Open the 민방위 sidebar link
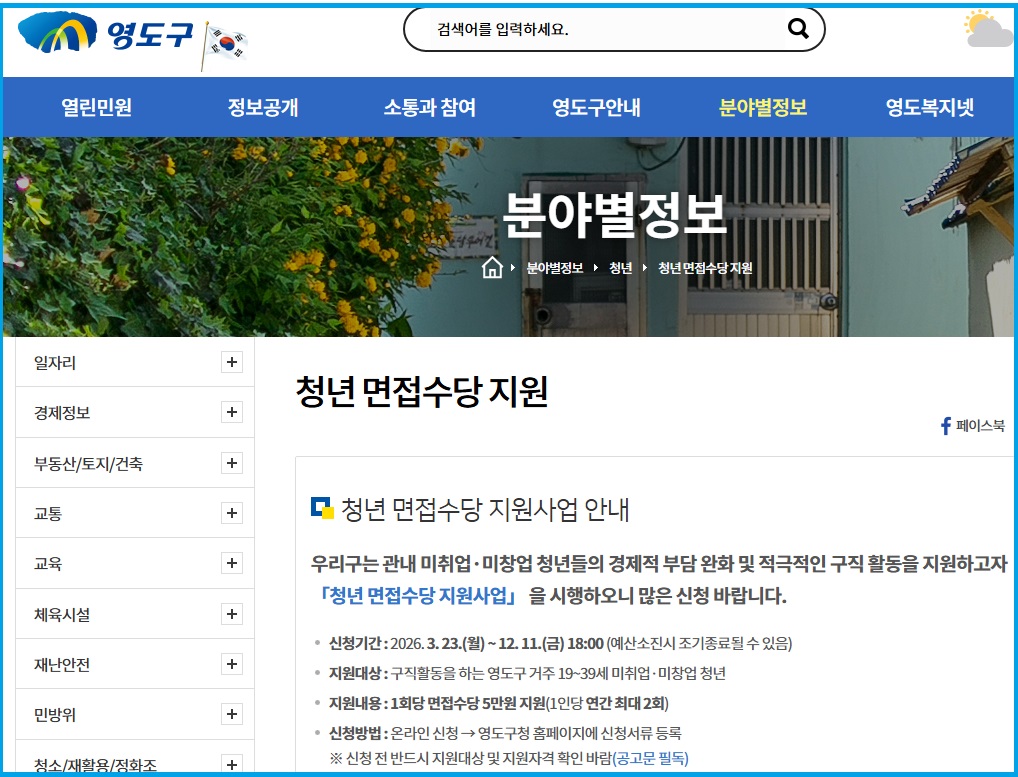Screen dimensions: 1018x777 tap(55, 715)
